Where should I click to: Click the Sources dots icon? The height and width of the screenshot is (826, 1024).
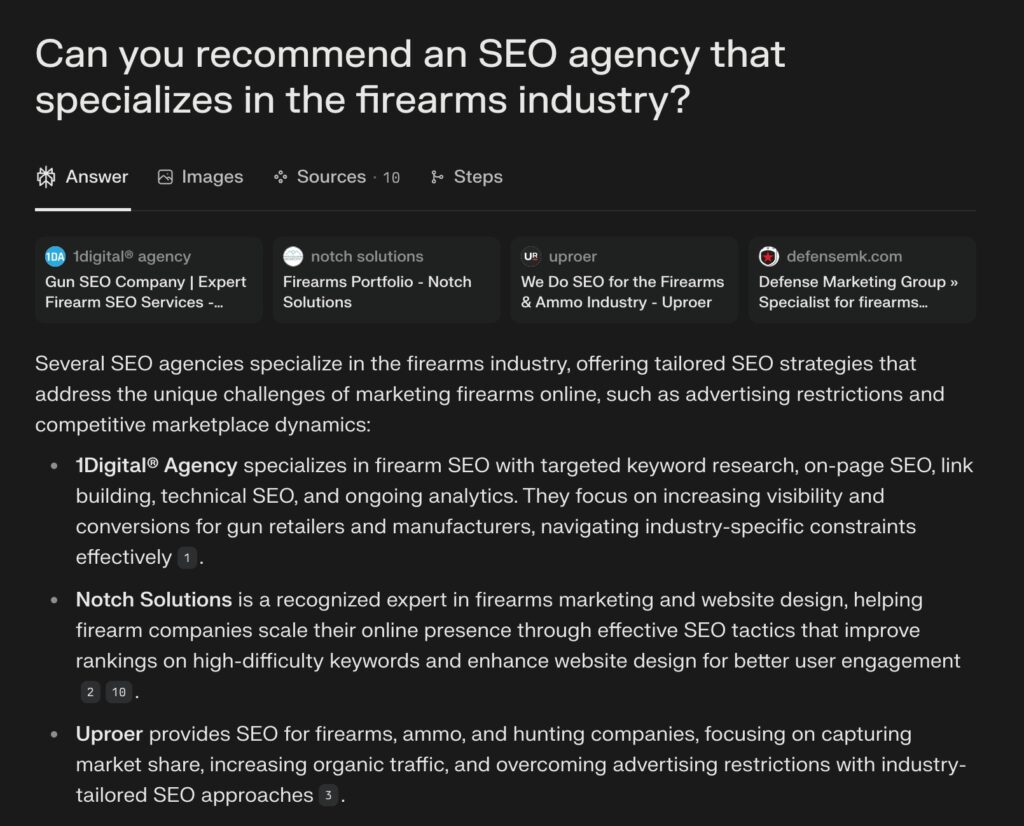coord(281,177)
